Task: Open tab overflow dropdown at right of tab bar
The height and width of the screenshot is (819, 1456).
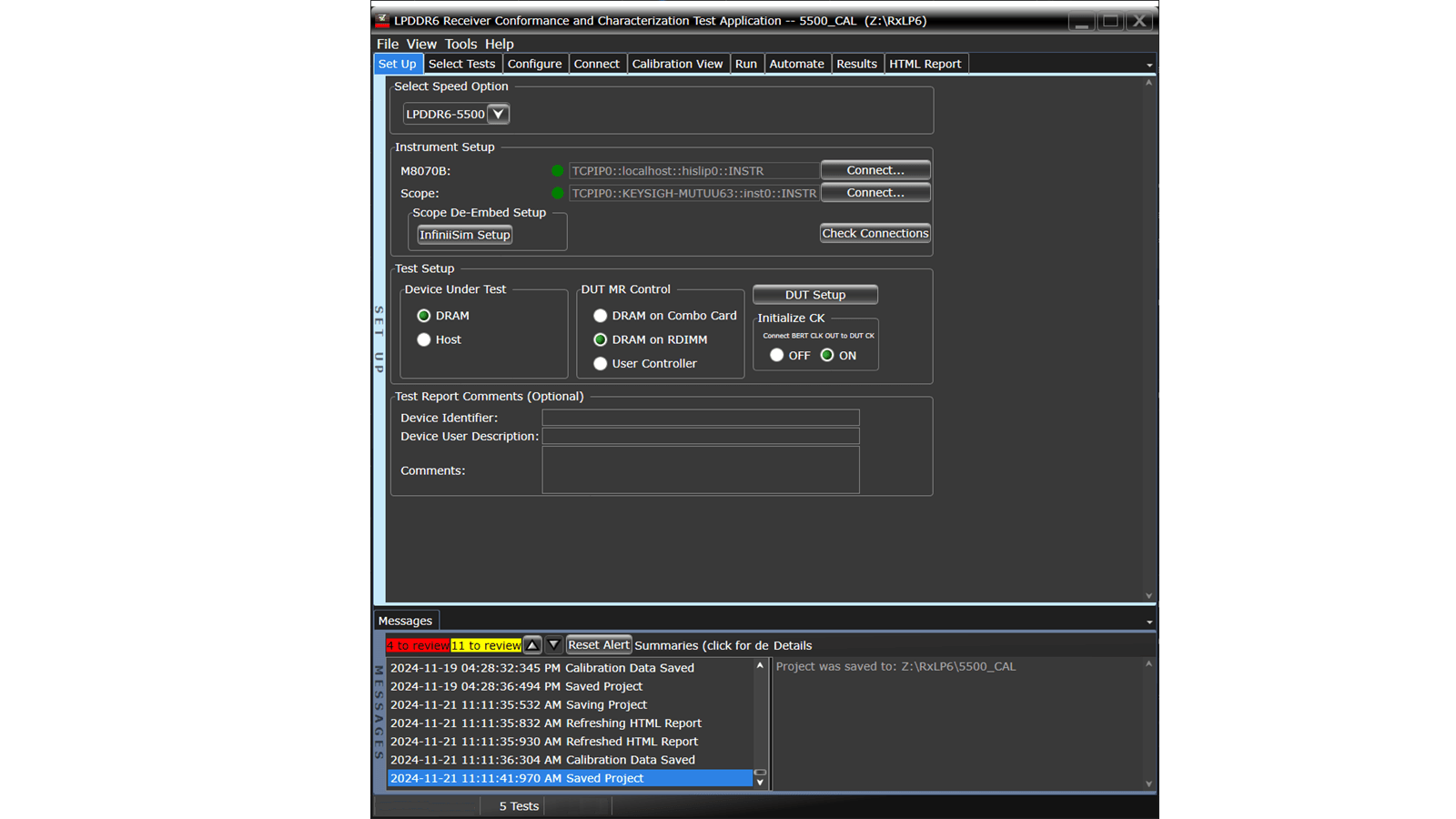Action: (1148, 63)
